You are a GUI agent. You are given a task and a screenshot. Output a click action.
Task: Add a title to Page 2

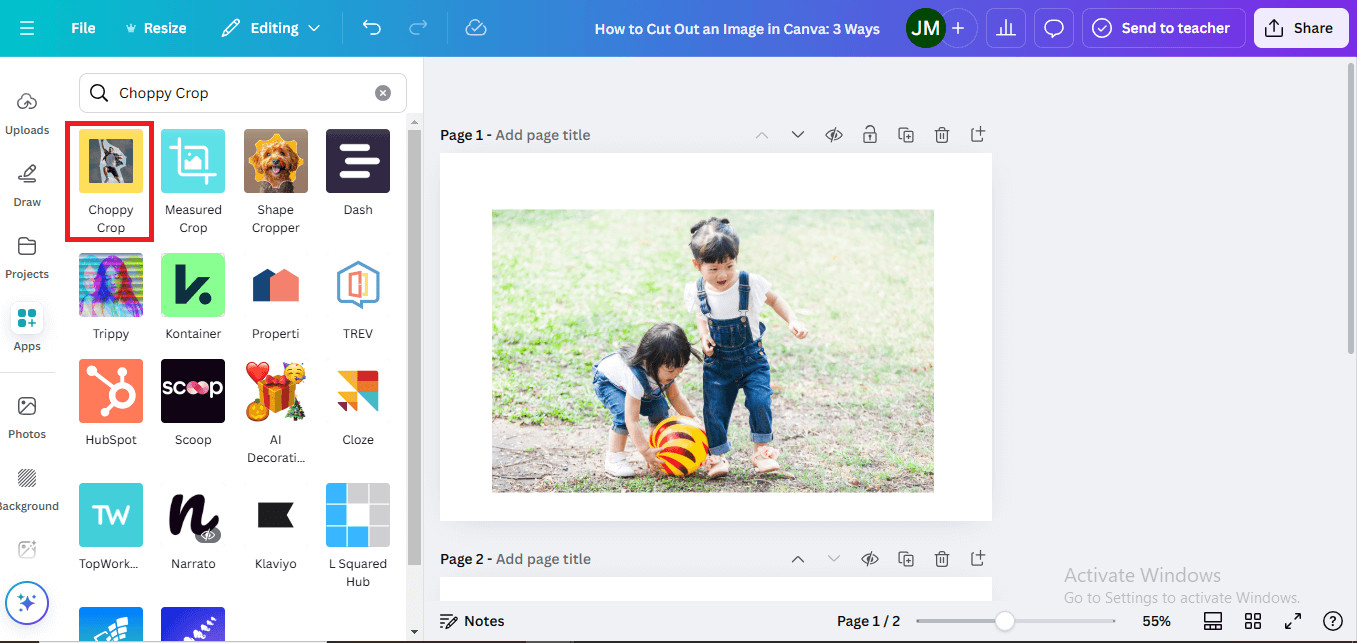click(x=543, y=559)
